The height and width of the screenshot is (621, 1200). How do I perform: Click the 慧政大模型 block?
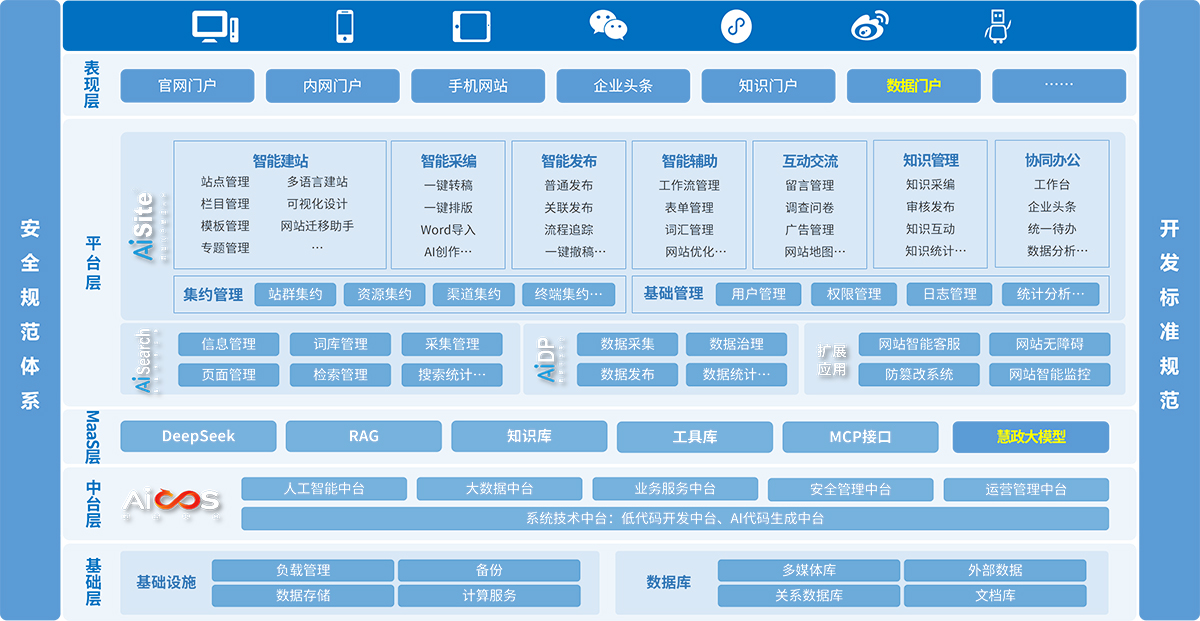coord(1030,437)
